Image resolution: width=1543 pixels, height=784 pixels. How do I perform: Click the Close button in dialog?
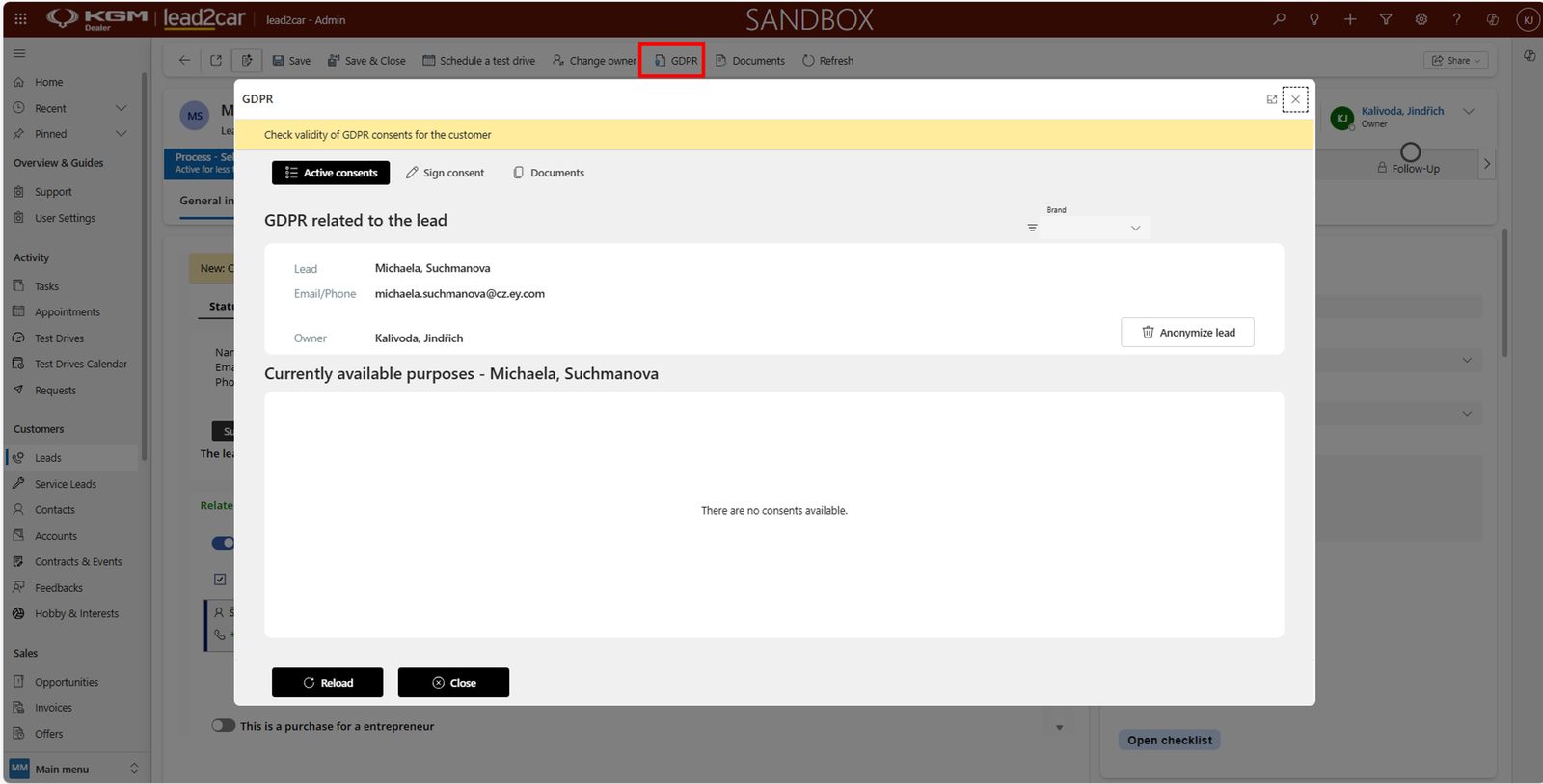pyautogui.click(x=453, y=683)
